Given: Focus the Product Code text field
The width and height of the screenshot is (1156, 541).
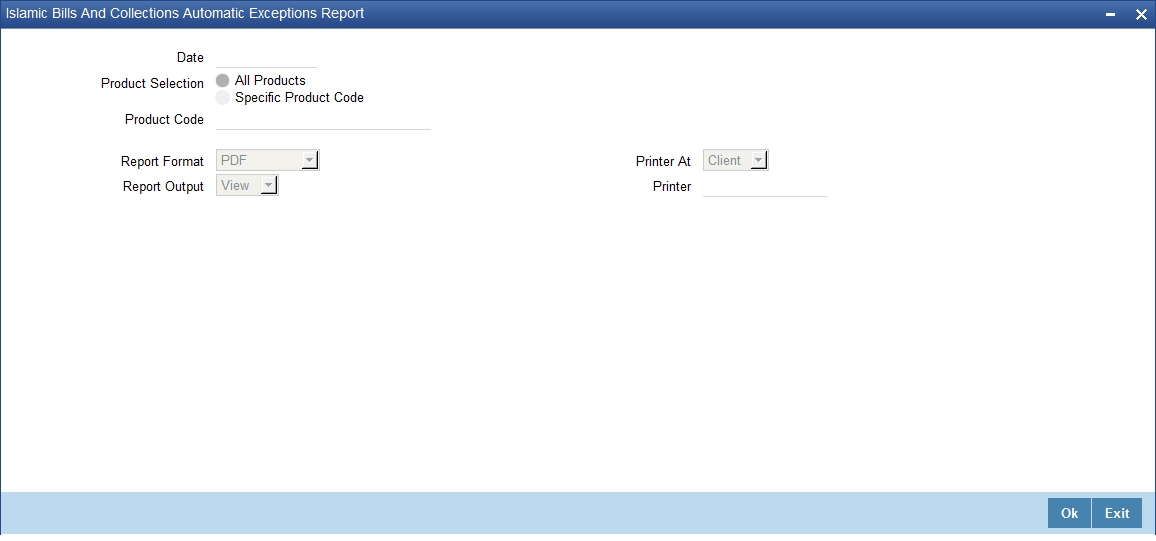Looking at the screenshot, I should pyautogui.click(x=323, y=119).
